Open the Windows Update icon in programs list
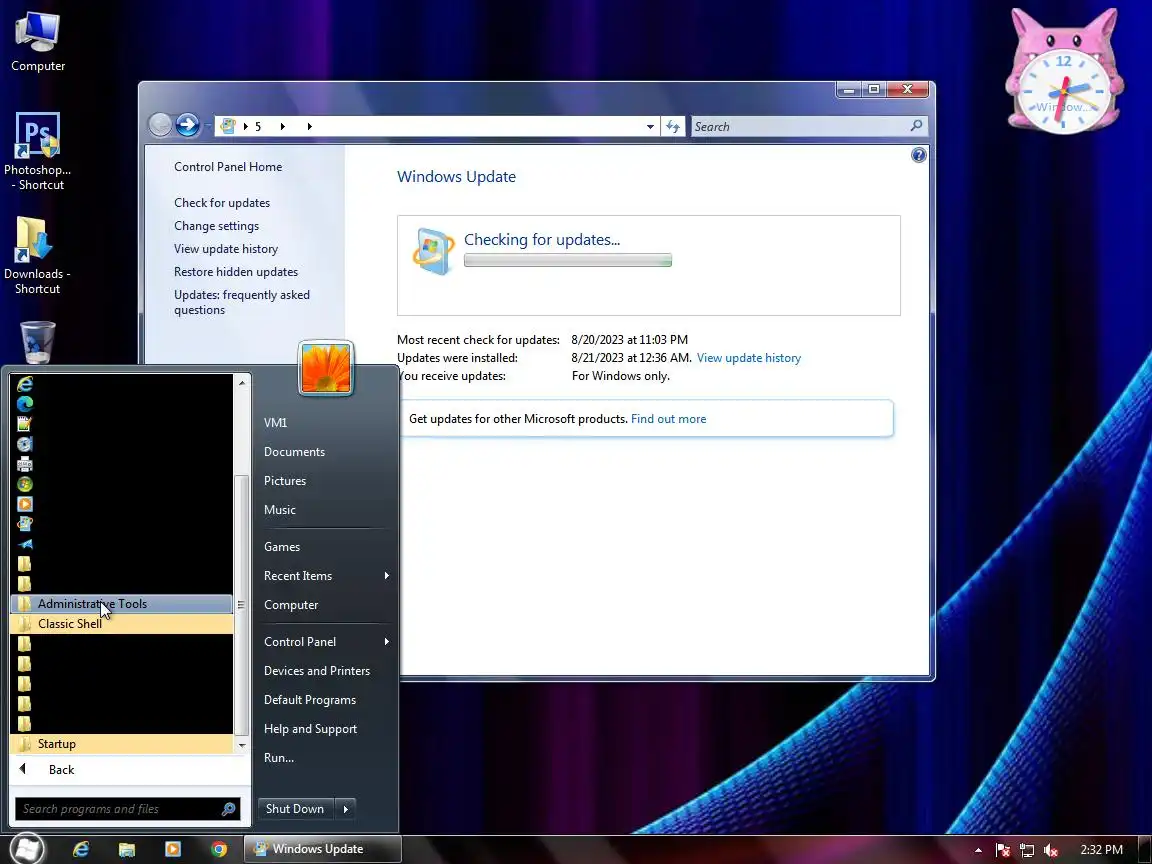Viewport: 1152px width, 864px height. pos(25,524)
